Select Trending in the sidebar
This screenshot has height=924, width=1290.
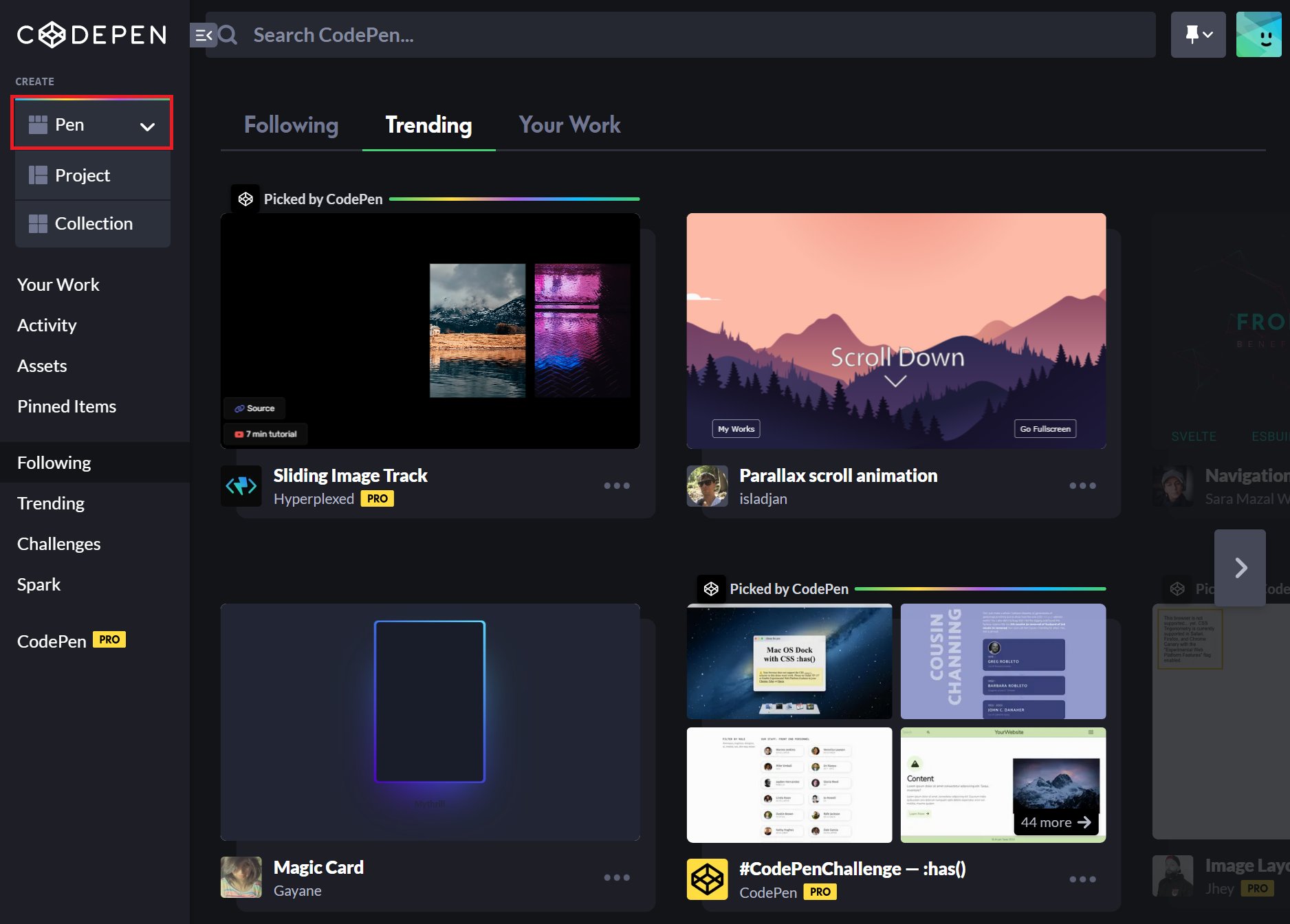[51, 503]
